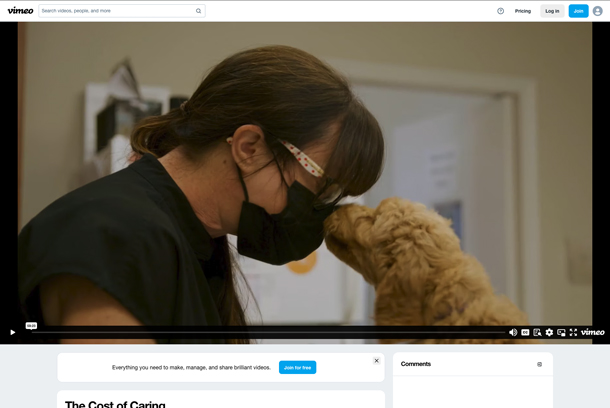The image size is (610, 408).
Task: Dismiss the promo banner with the X
Action: 376,361
